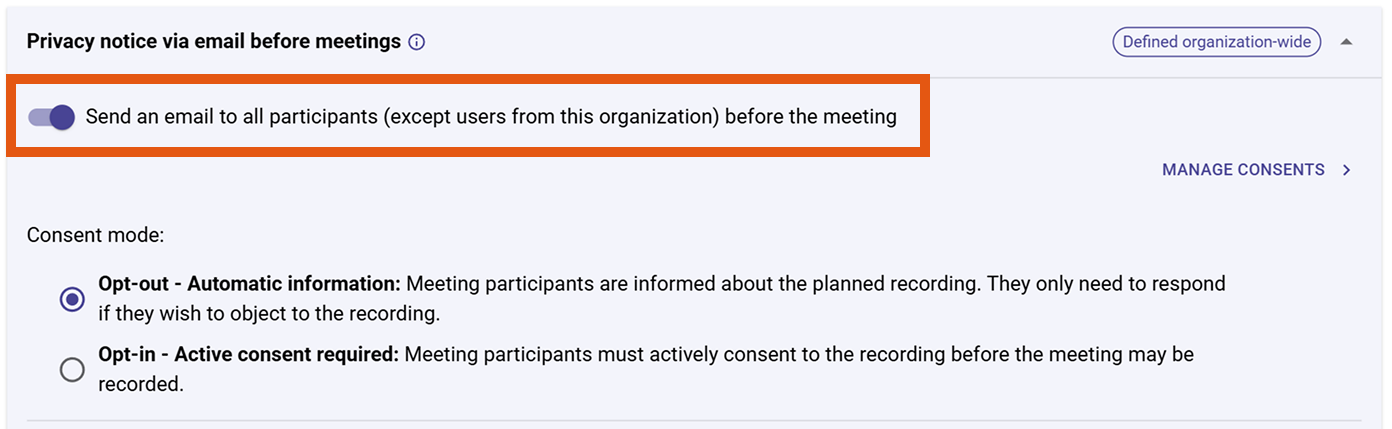1392x429 pixels.
Task: Click the bold 'Opt-out - Automatic information' label
Action: coord(249,284)
